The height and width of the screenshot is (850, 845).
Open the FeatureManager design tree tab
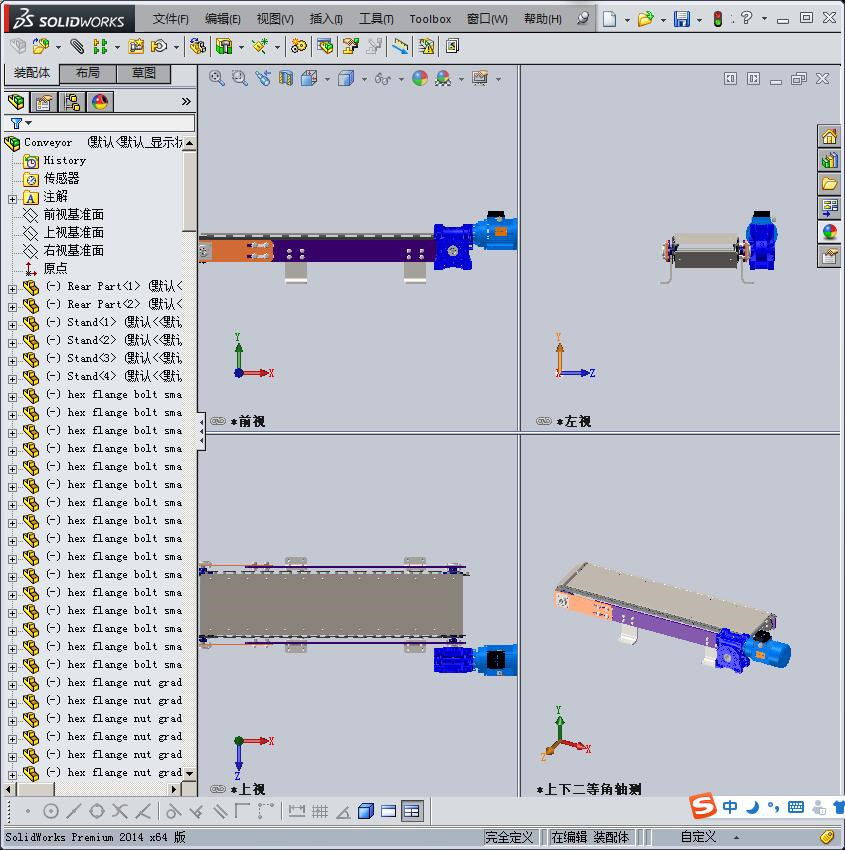(16, 101)
